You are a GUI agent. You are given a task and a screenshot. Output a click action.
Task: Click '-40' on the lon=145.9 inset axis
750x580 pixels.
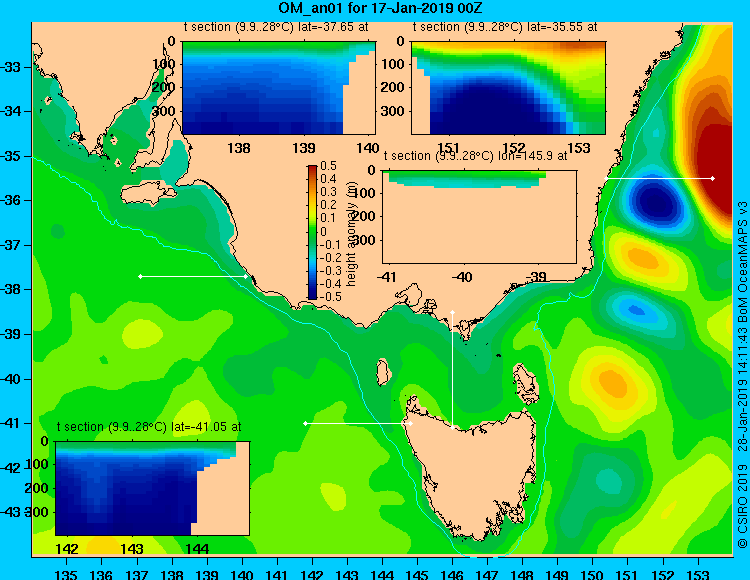pyautogui.click(x=462, y=276)
